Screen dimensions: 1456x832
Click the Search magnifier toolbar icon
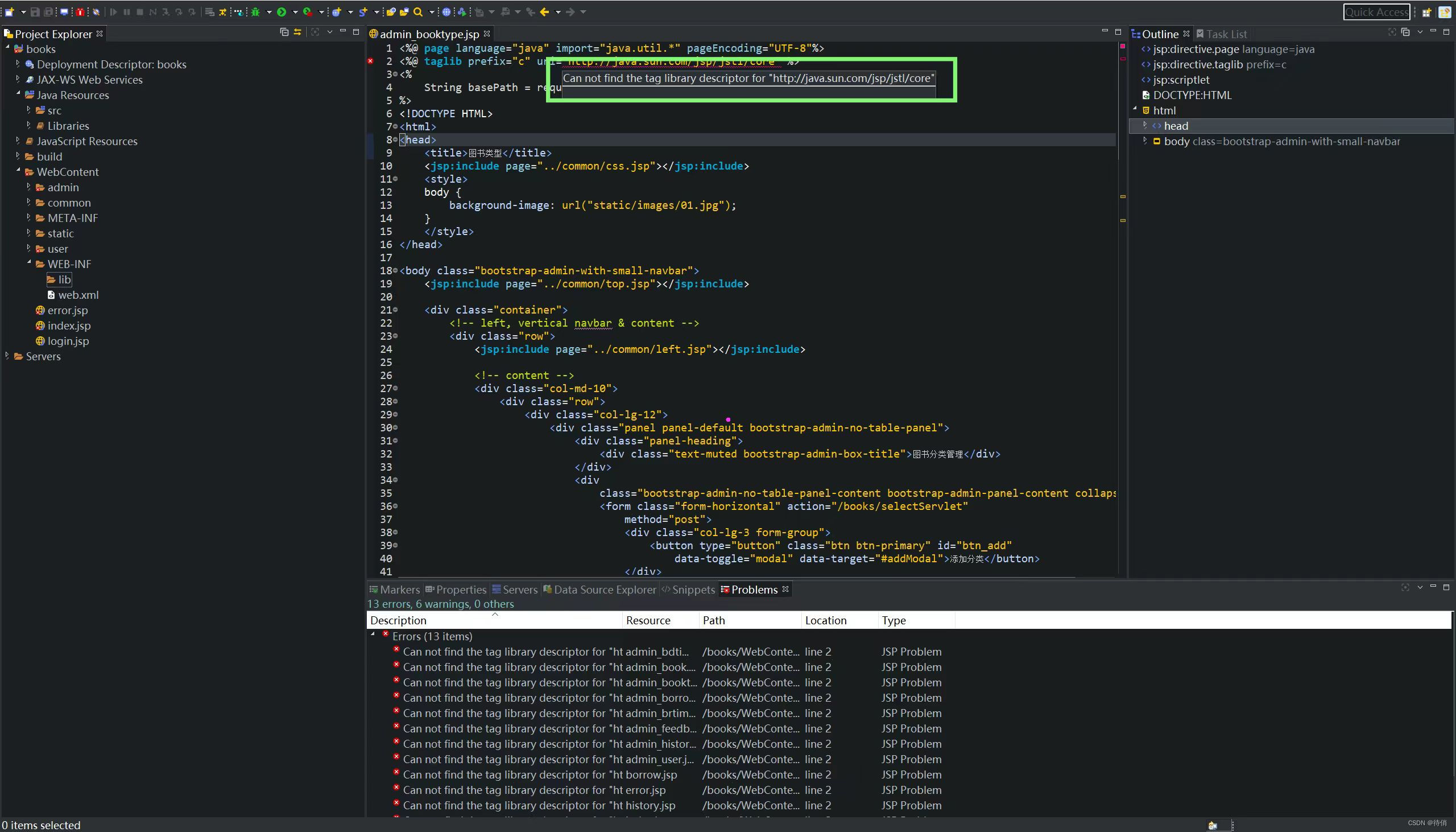(x=418, y=11)
